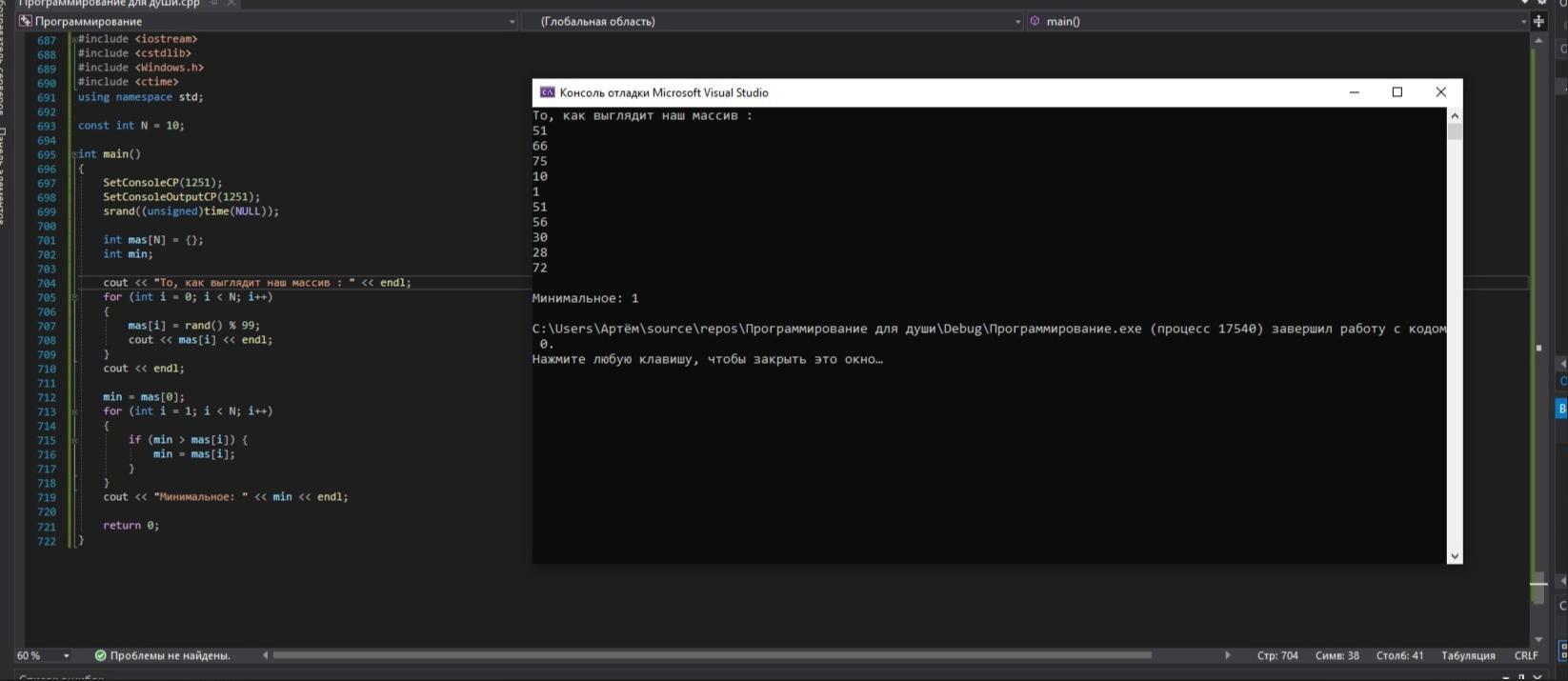Collapse the if block at line 715
This screenshot has height=681, width=1568.
[x=74, y=440]
